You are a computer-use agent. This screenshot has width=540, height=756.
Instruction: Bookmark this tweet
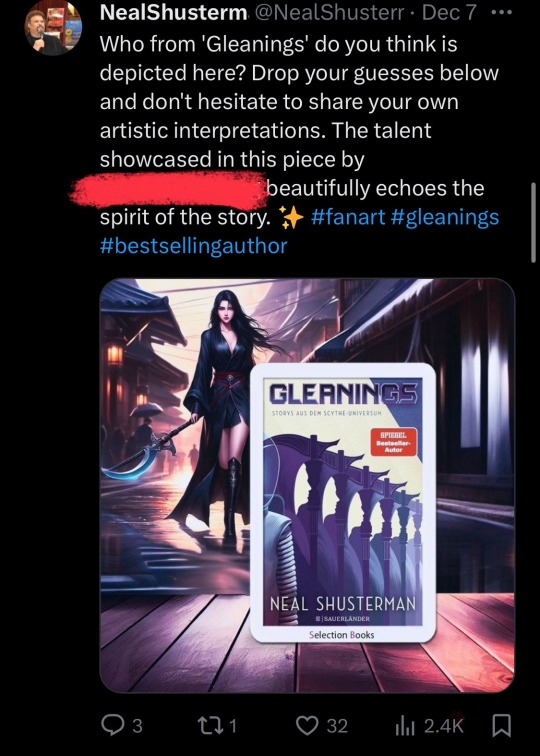502,726
